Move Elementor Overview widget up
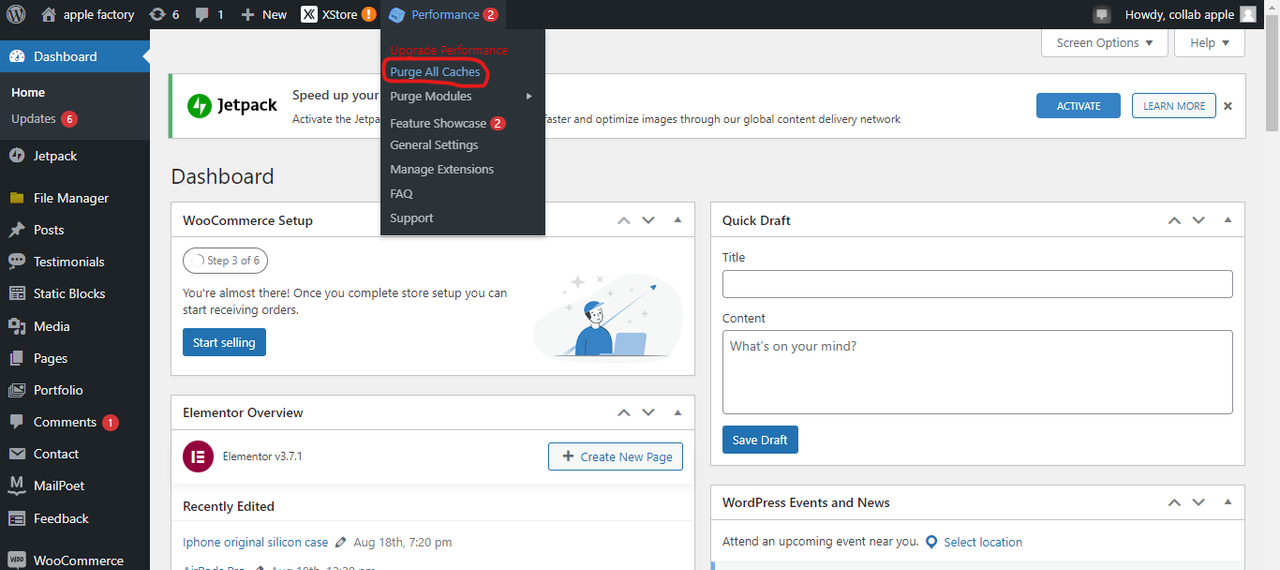The image size is (1280, 570). pos(624,412)
